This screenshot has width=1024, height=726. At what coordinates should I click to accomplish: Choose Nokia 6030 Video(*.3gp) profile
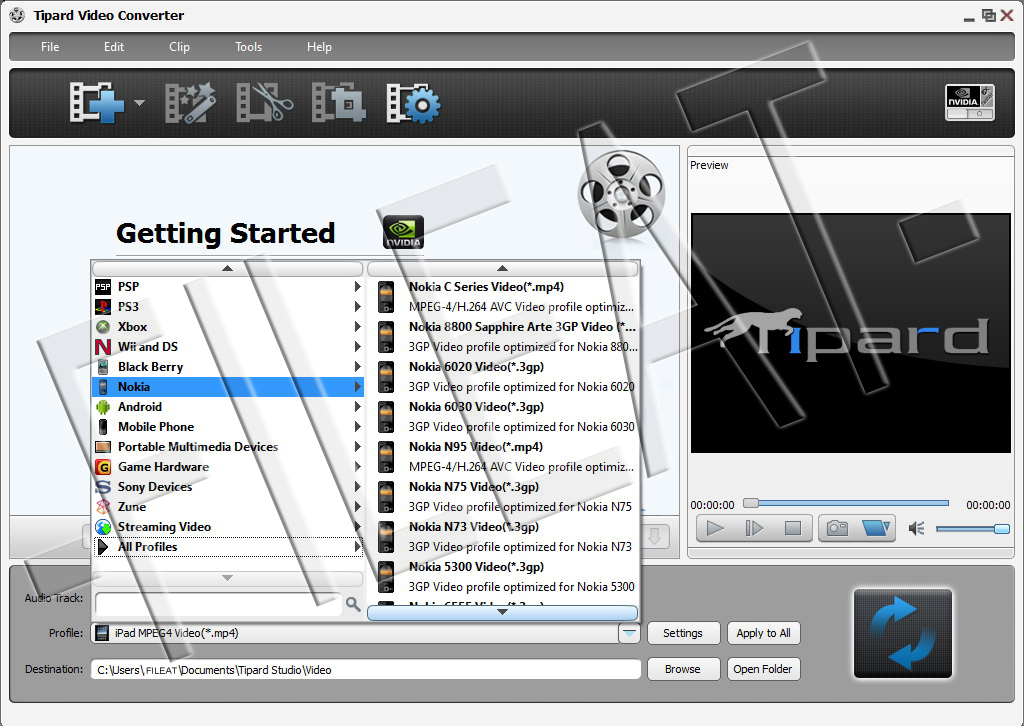tap(503, 417)
